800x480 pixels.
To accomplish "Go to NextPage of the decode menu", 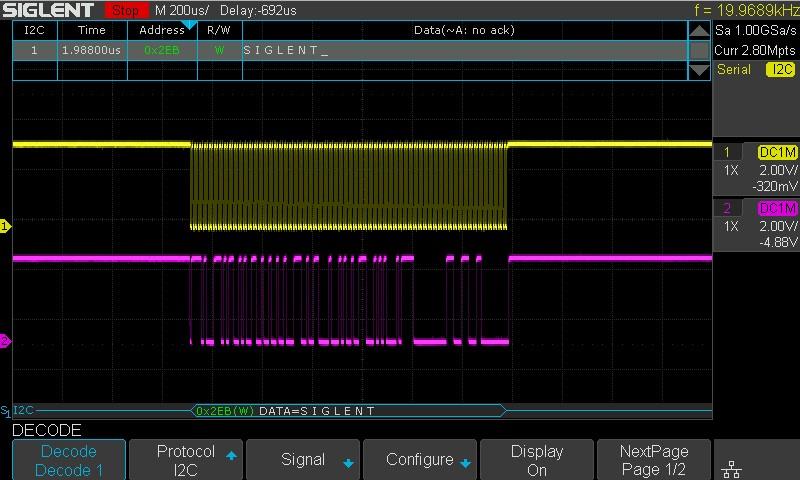I will [654, 460].
